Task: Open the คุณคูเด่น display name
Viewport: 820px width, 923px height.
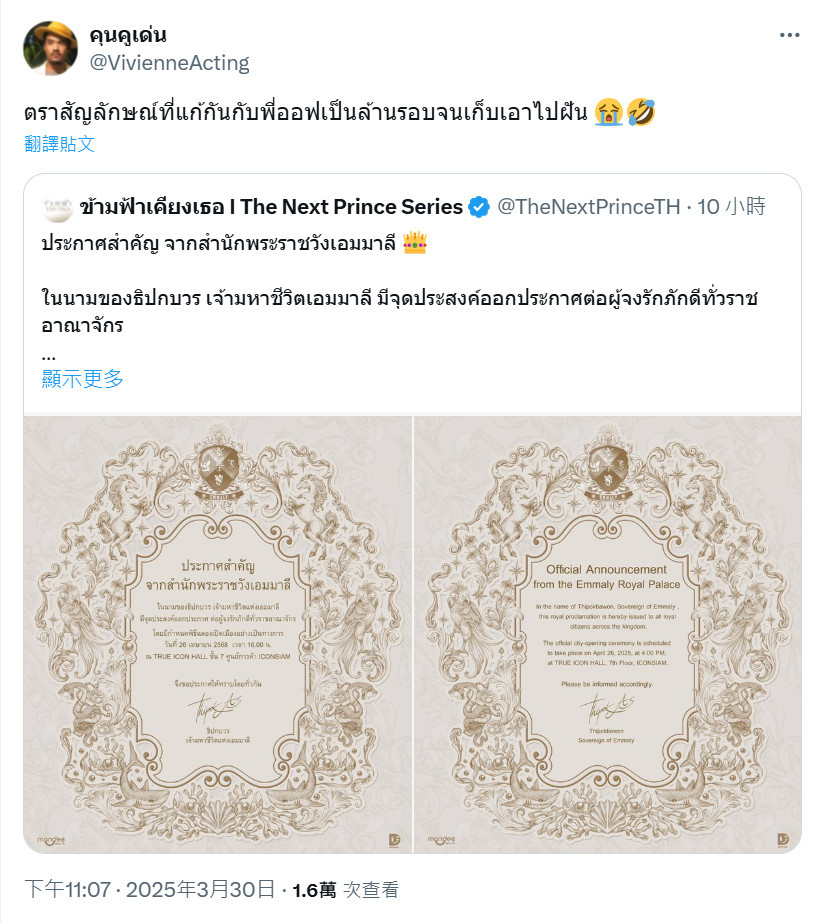Action: (x=128, y=35)
